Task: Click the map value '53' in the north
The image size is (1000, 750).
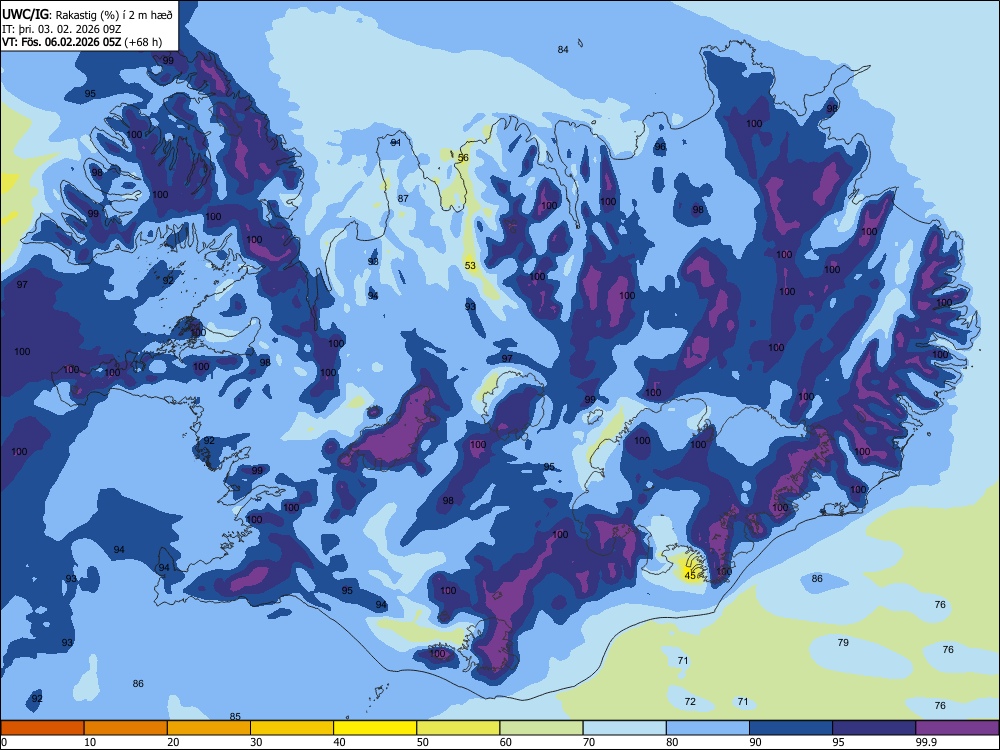Action: point(470,265)
